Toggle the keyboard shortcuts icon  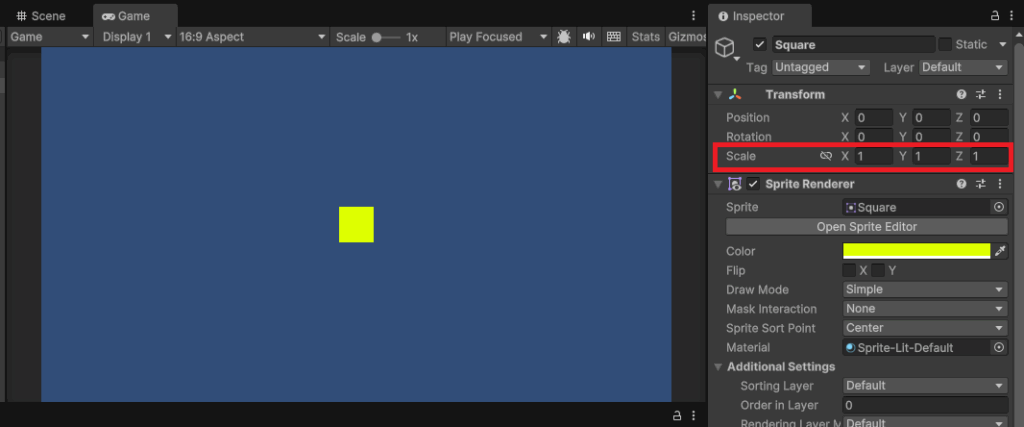(x=613, y=37)
